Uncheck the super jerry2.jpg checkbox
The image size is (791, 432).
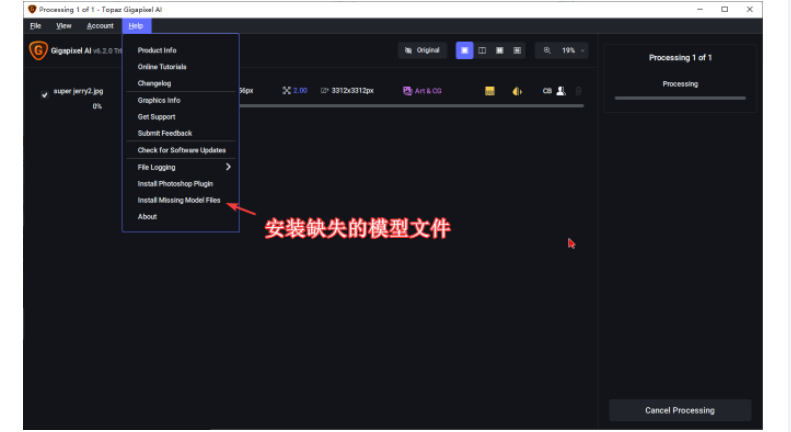44,95
